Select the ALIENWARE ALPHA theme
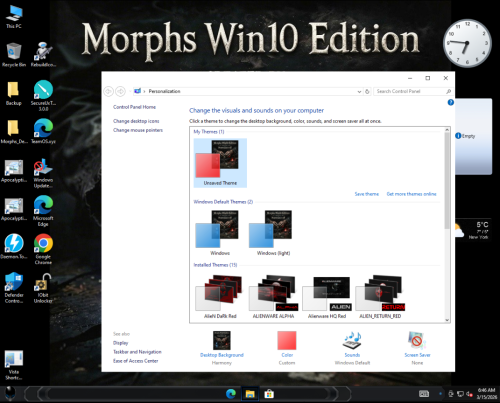Screen dimensions: 500x403 click(x=273, y=297)
